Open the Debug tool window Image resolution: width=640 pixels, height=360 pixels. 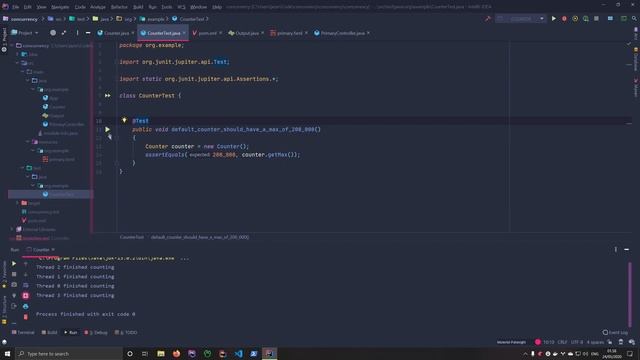[x=96, y=332]
